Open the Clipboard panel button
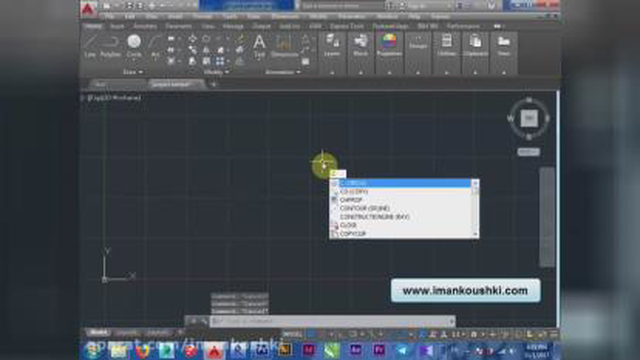640x360 pixels. [x=475, y=45]
